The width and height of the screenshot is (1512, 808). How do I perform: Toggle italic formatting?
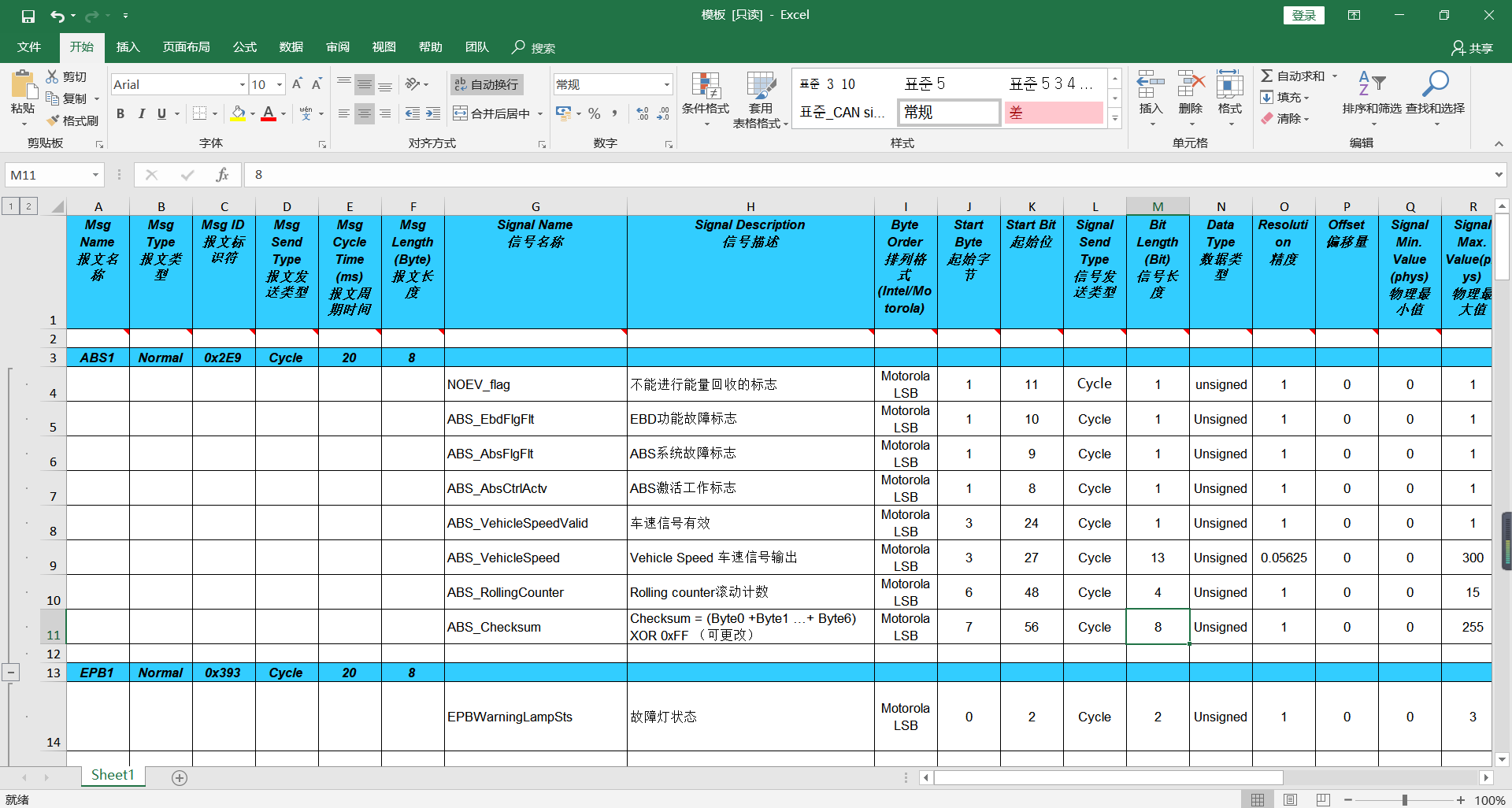click(142, 113)
